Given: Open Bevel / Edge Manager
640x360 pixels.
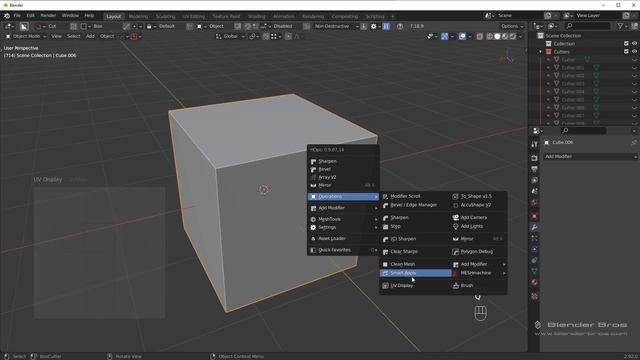Looking at the screenshot, I should (x=416, y=205).
